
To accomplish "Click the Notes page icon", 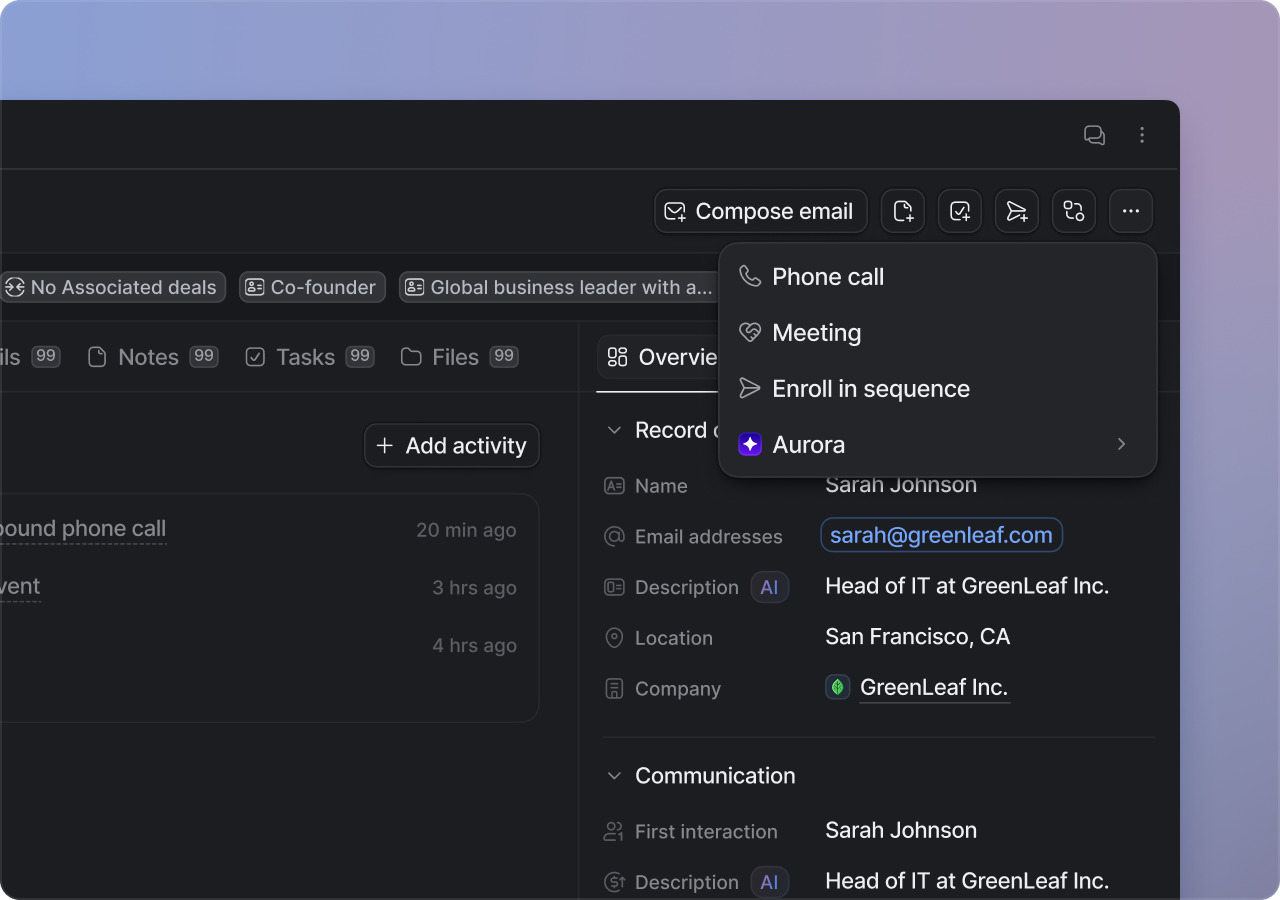I will point(97,357).
